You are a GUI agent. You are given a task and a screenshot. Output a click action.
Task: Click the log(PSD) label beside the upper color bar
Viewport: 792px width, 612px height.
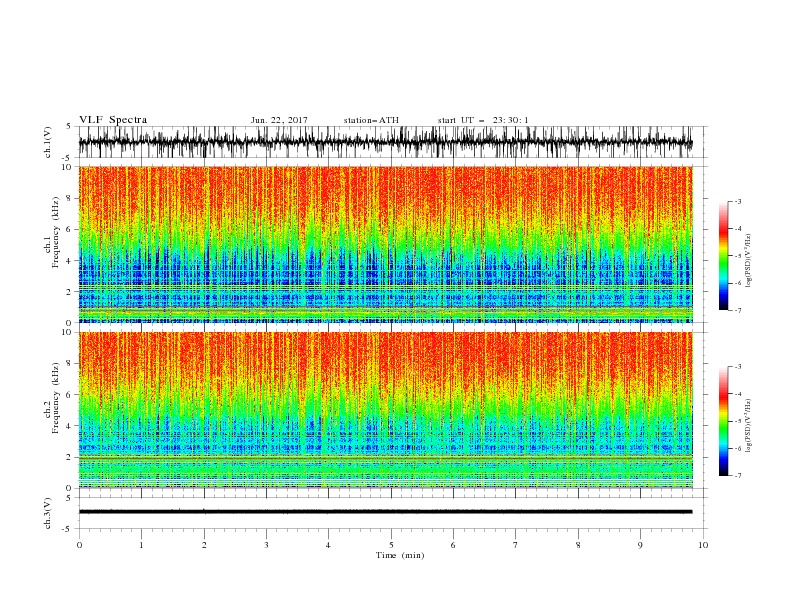748,261
